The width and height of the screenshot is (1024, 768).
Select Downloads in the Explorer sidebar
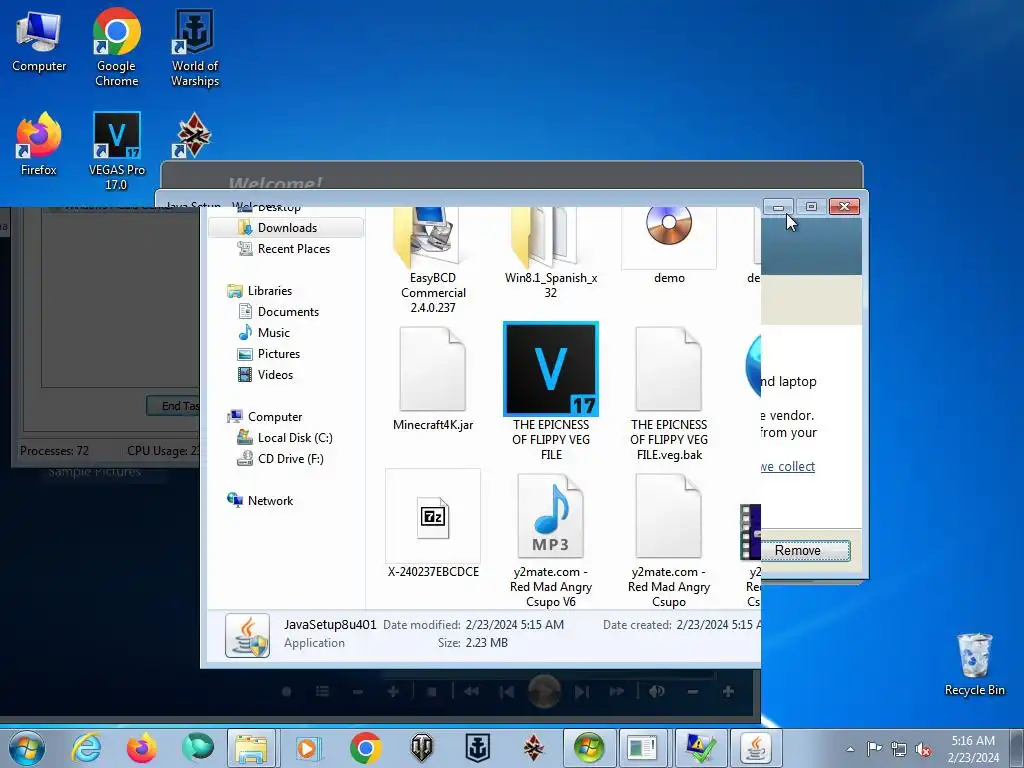[287, 227]
